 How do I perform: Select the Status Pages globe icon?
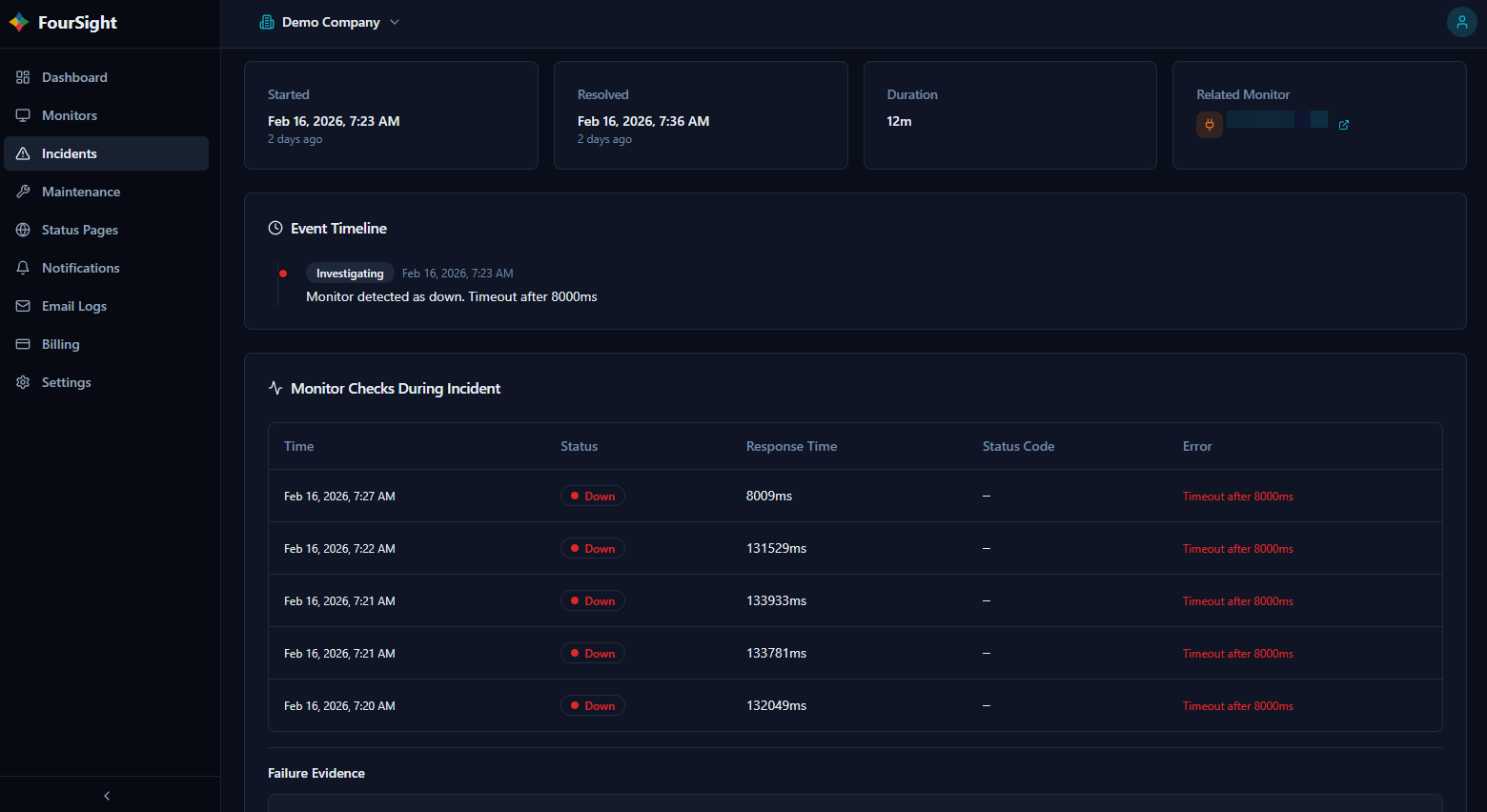click(x=22, y=230)
